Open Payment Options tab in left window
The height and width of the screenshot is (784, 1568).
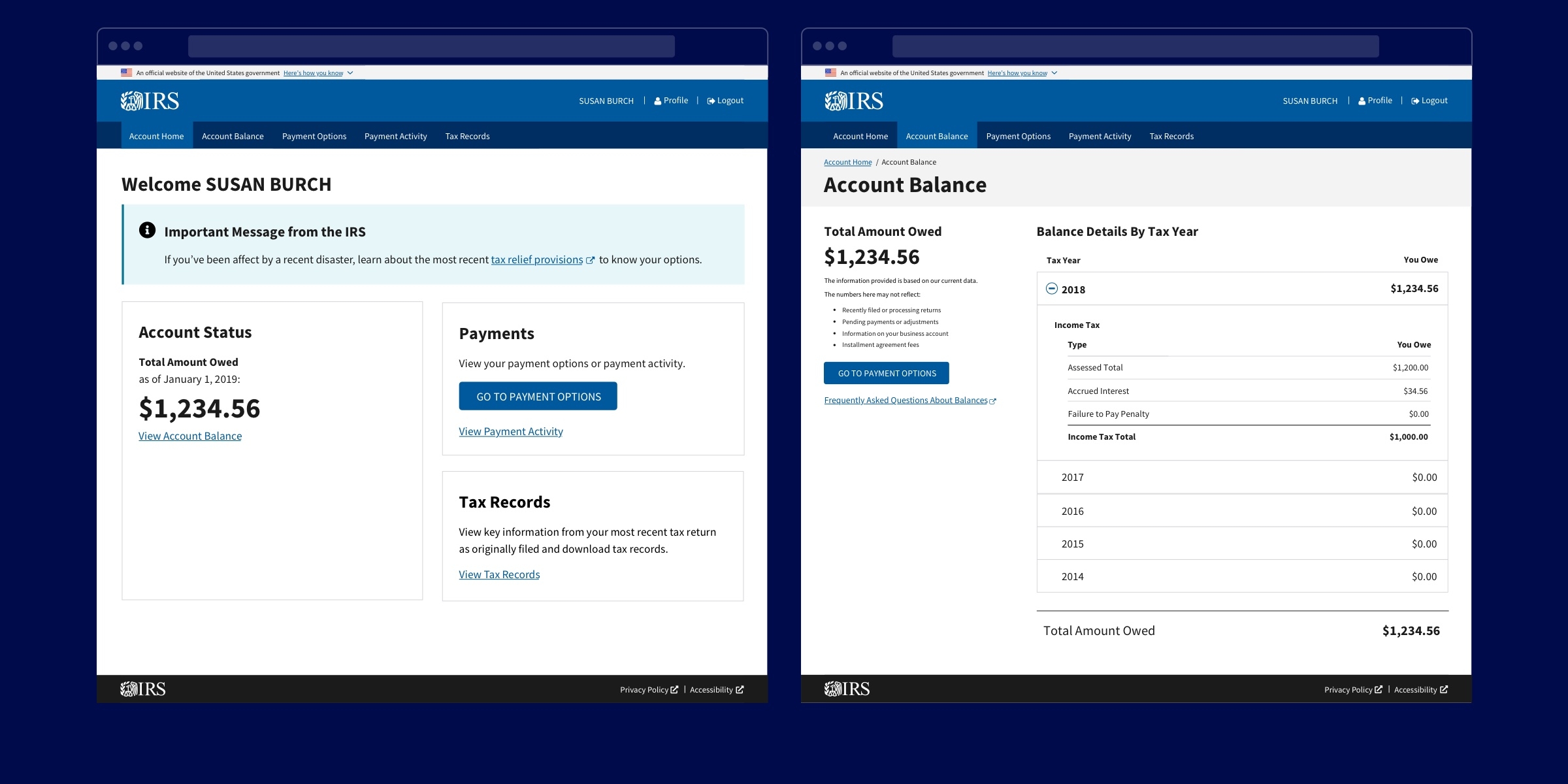point(314,136)
